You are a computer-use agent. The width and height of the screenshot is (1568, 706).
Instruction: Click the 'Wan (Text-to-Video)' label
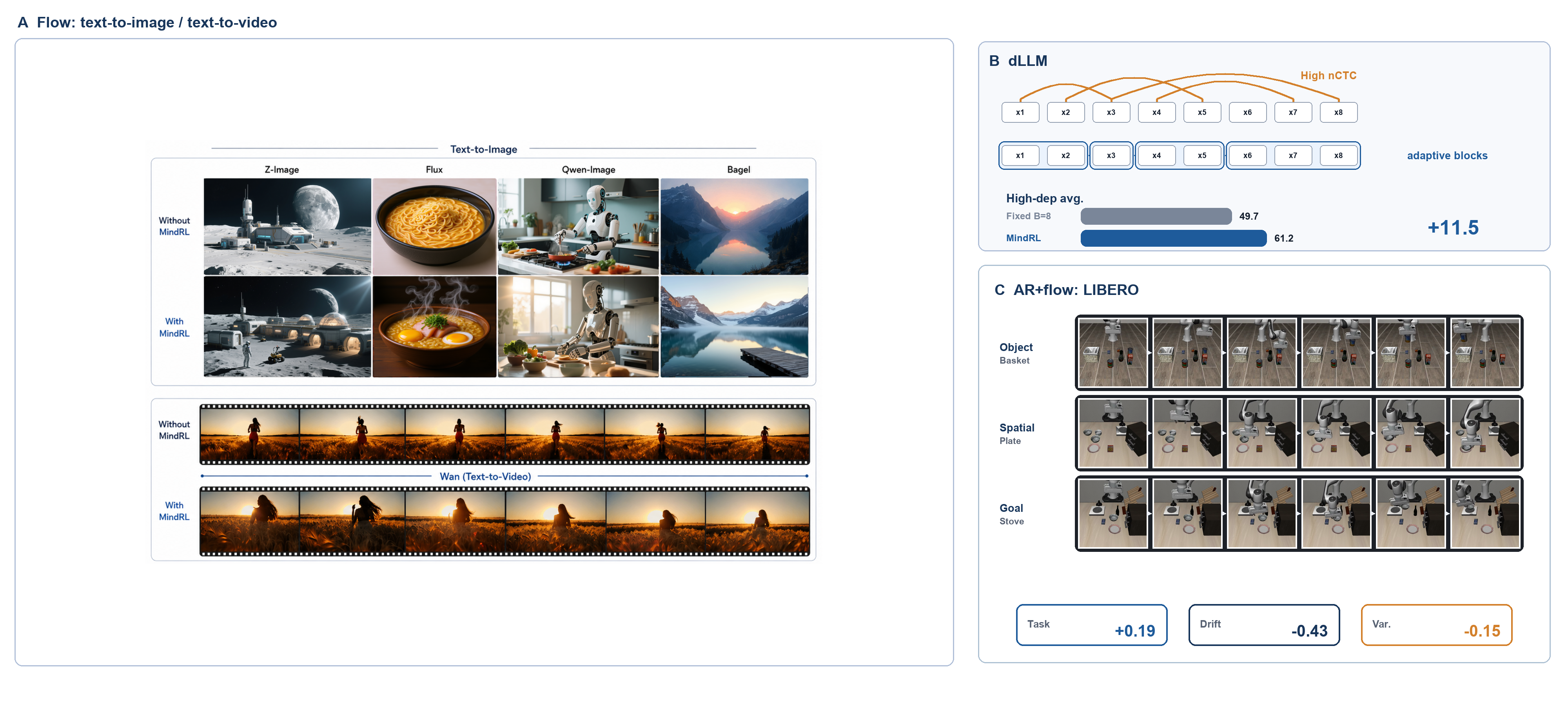click(x=485, y=476)
